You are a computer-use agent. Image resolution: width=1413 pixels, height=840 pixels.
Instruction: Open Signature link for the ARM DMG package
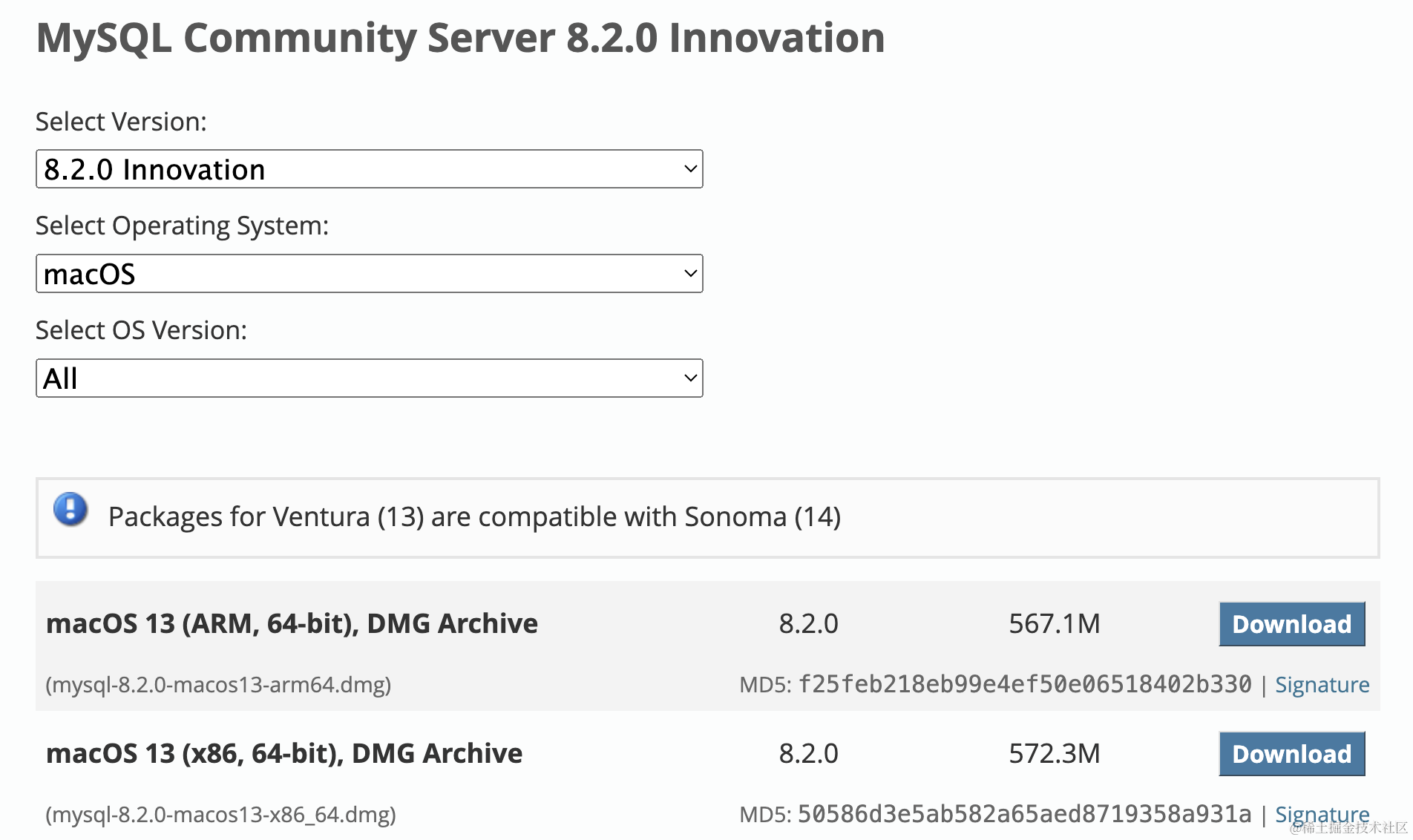(x=1322, y=684)
